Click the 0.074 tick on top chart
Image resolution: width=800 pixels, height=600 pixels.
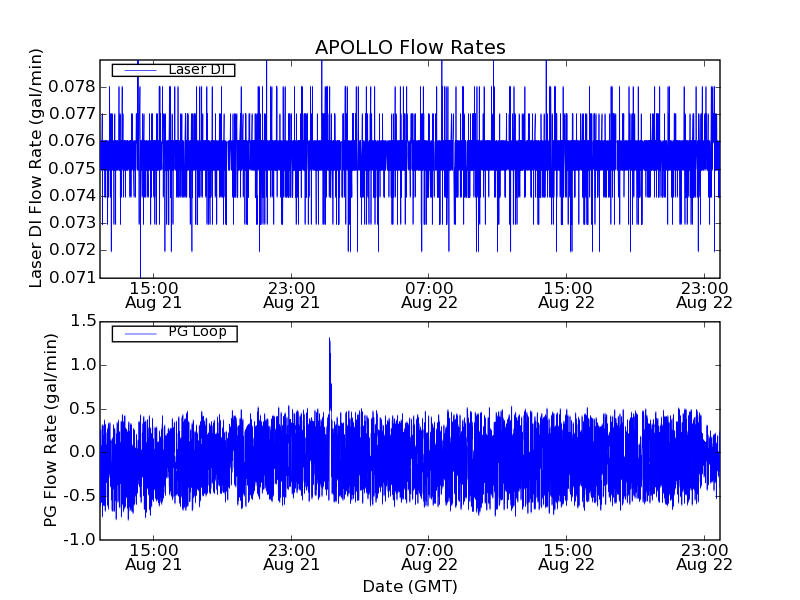(x=72, y=195)
